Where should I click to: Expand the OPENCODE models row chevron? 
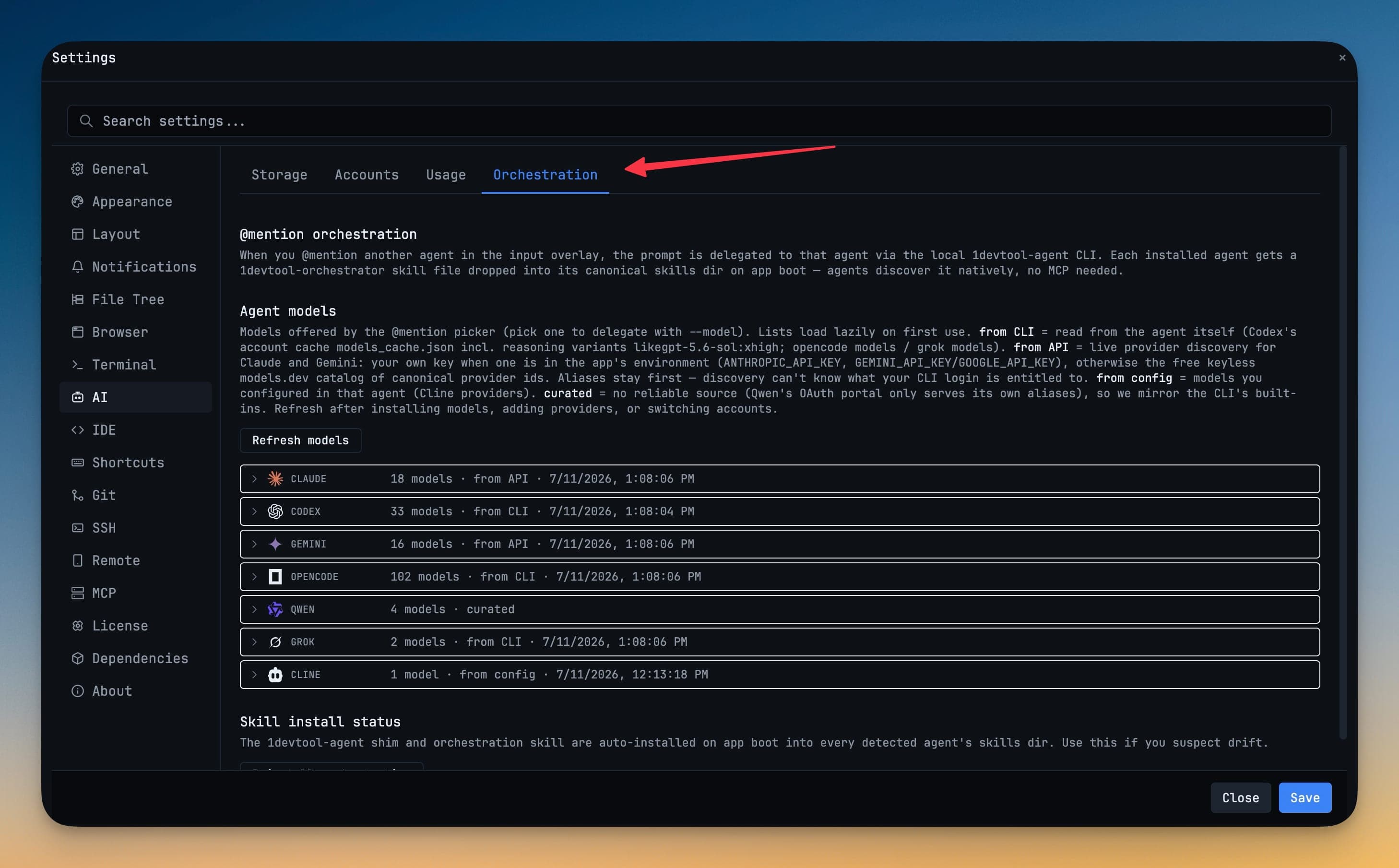pyautogui.click(x=254, y=576)
